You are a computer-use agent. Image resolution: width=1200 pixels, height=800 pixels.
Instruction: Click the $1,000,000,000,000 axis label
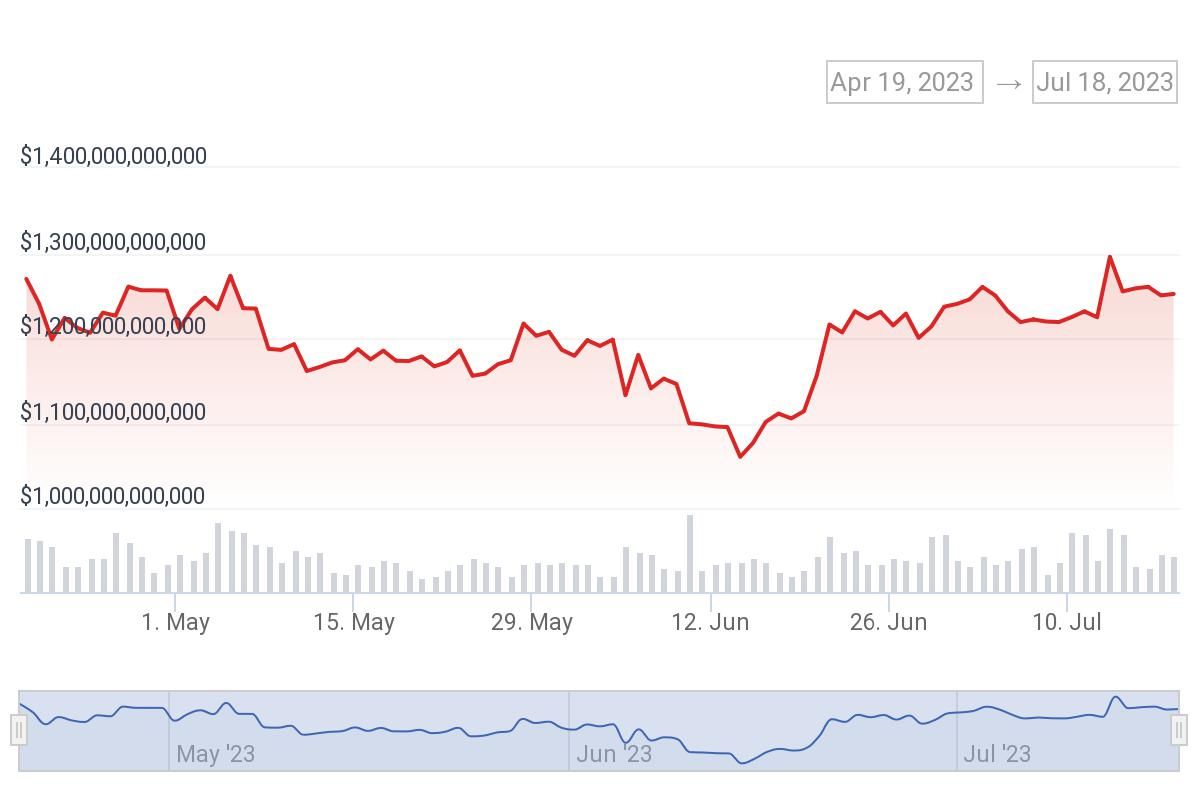(113, 496)
